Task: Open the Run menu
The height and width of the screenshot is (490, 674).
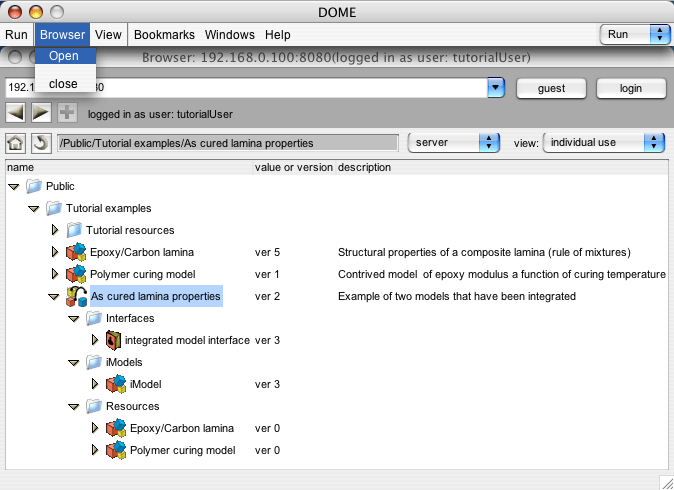Action: pyautogui.click(x=16, y=34)
